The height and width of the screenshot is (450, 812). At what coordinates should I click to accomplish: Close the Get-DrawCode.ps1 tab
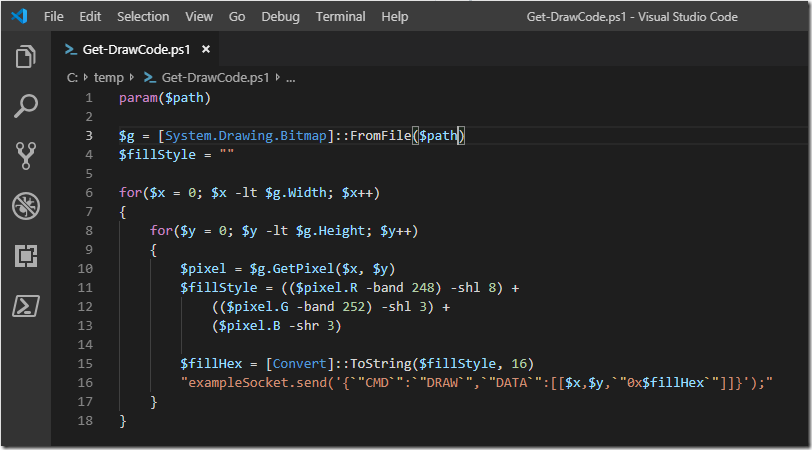click(206, 49)
